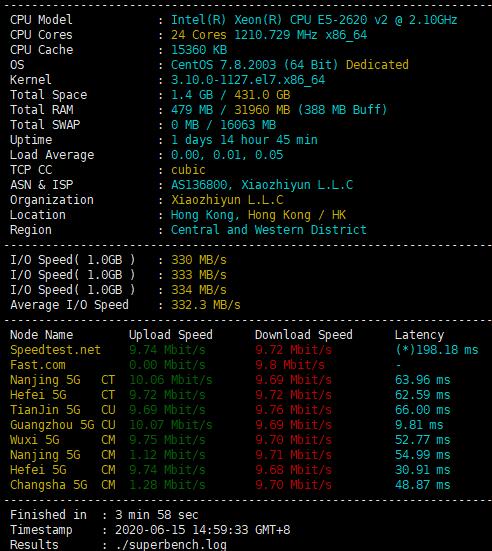This screenshot has height=551, width=492.
Task: Click the Intel Xeon CPU model text
Action: click(x=314, y=20)
